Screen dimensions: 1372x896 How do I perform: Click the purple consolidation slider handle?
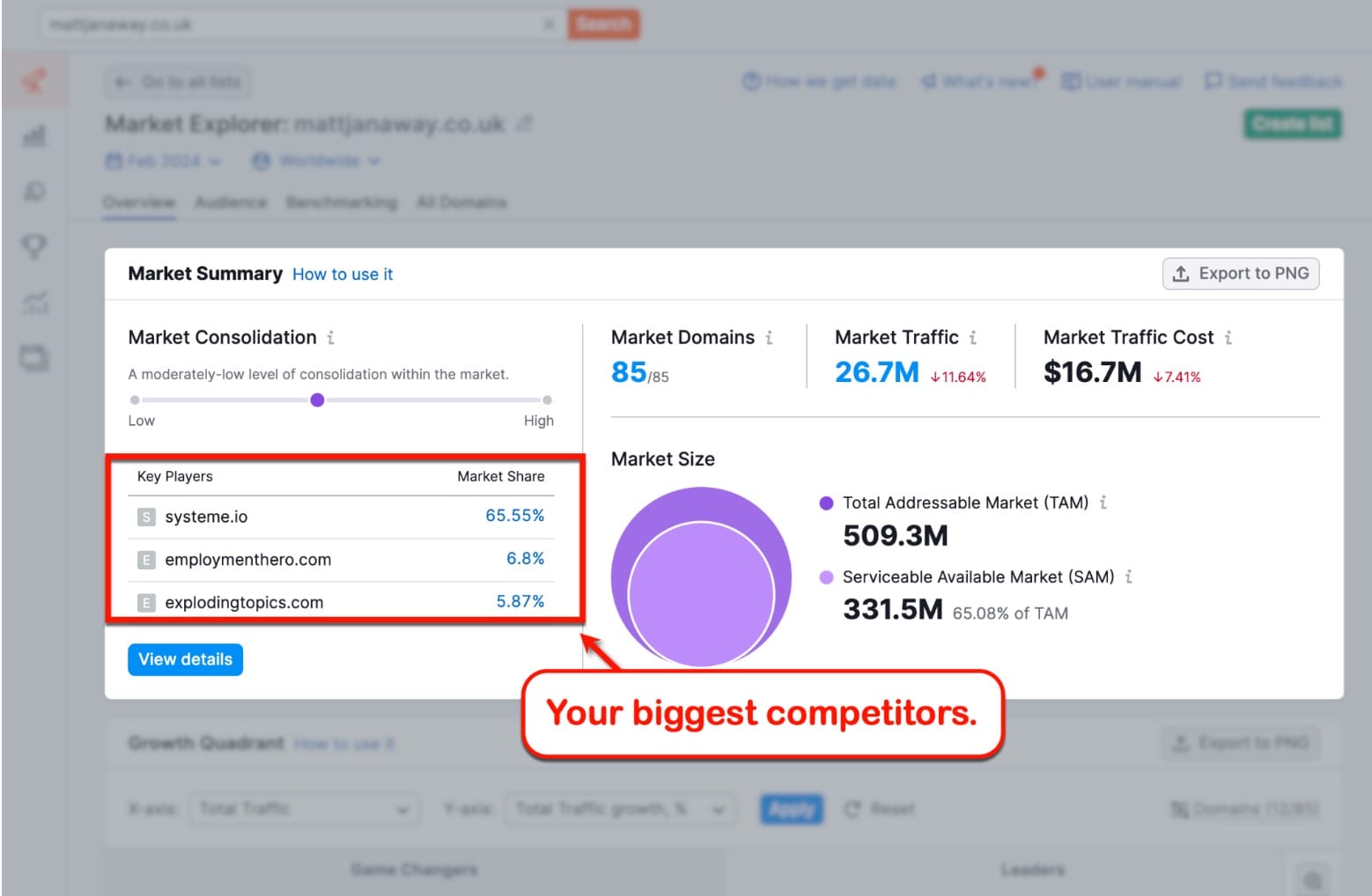317,400
